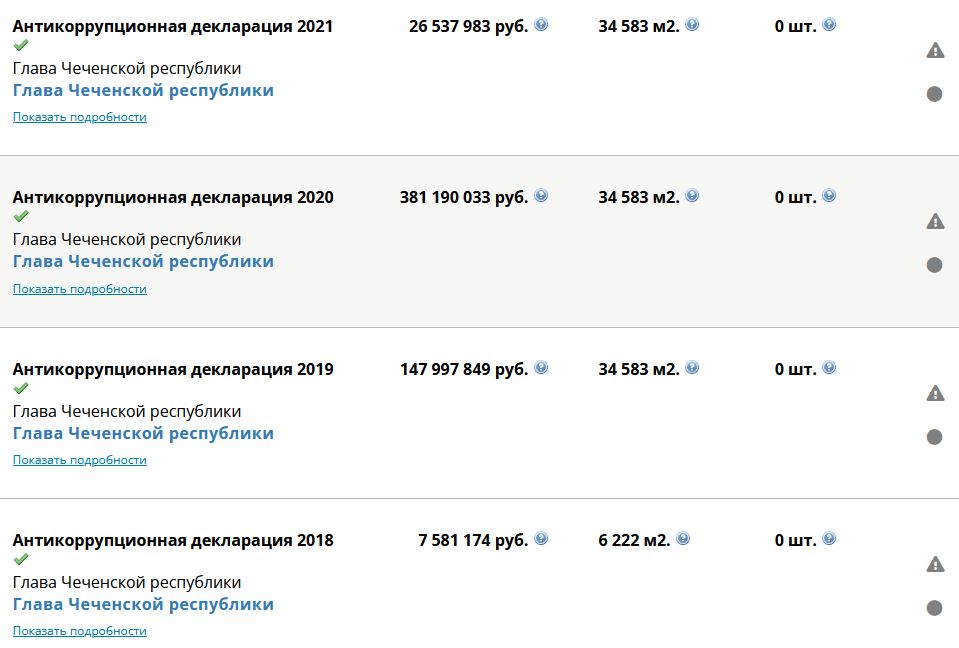The width and height of the screenshot is (959, 648).
Task: Click help icon beside 7 581 174 руб.
Action: tap(541, 539)
